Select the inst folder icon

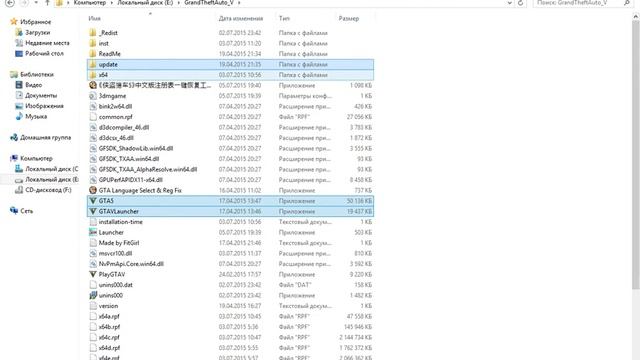[93, 43]
